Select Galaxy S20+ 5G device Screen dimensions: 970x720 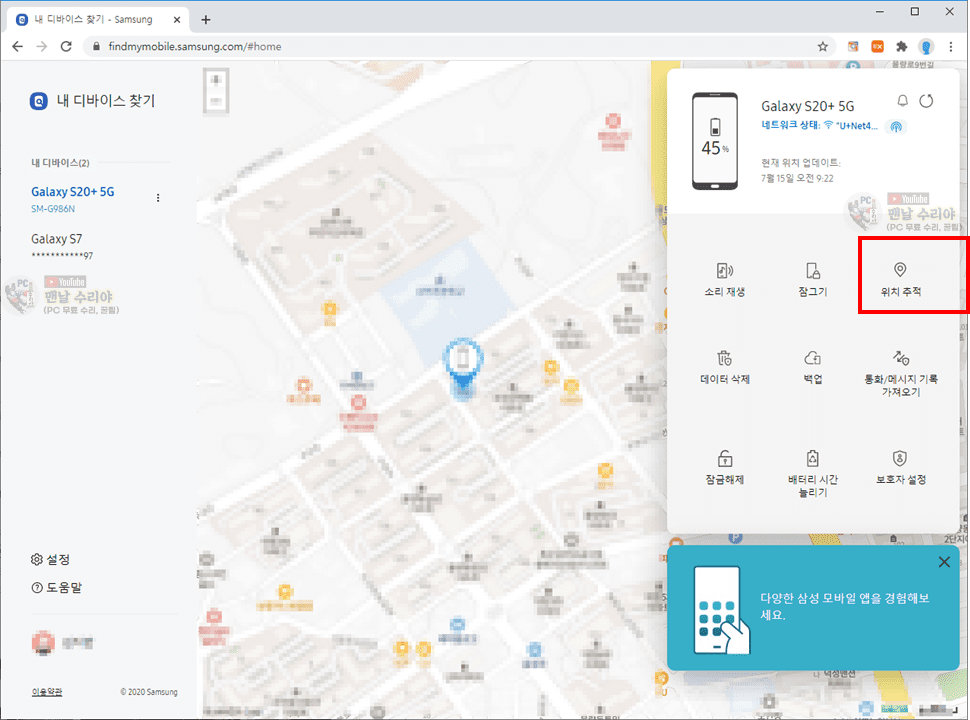pyautogui.click(x=73, y=199)
